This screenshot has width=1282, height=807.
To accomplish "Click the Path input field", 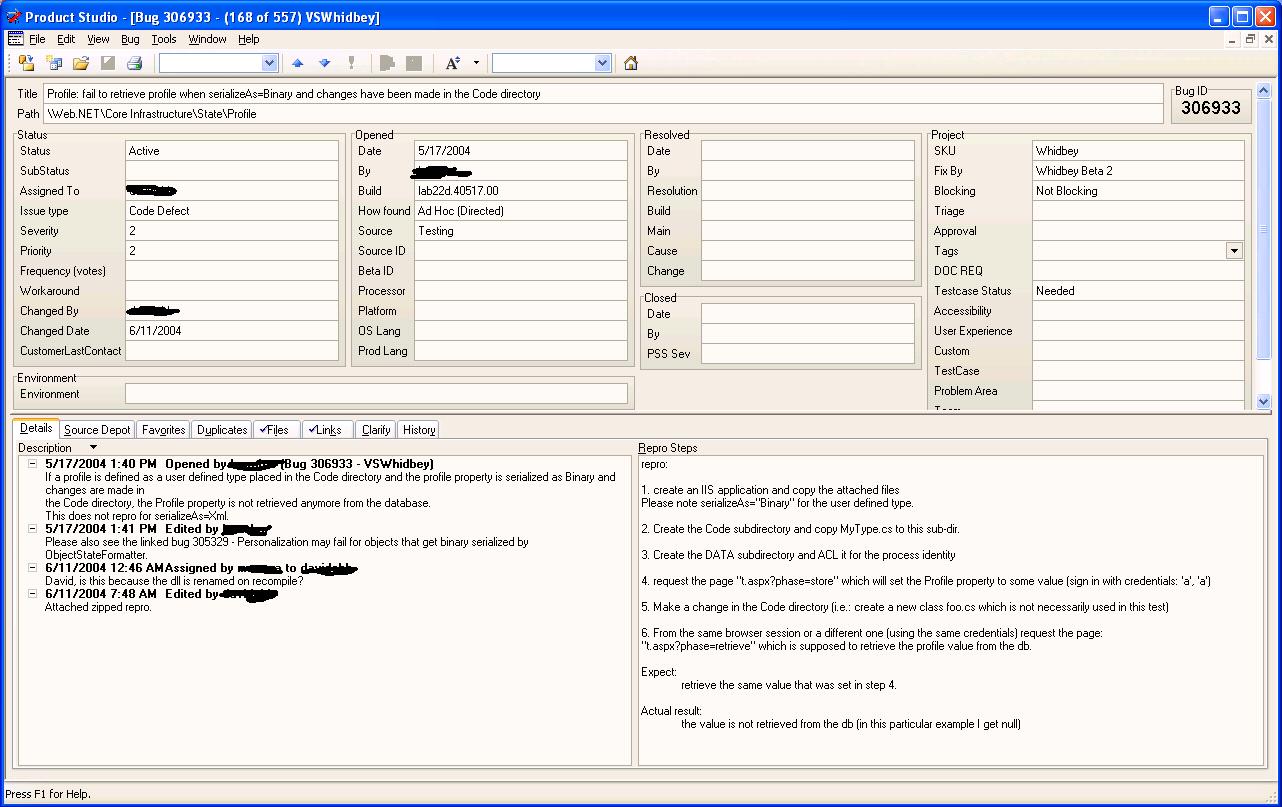I will coord(604,114).
